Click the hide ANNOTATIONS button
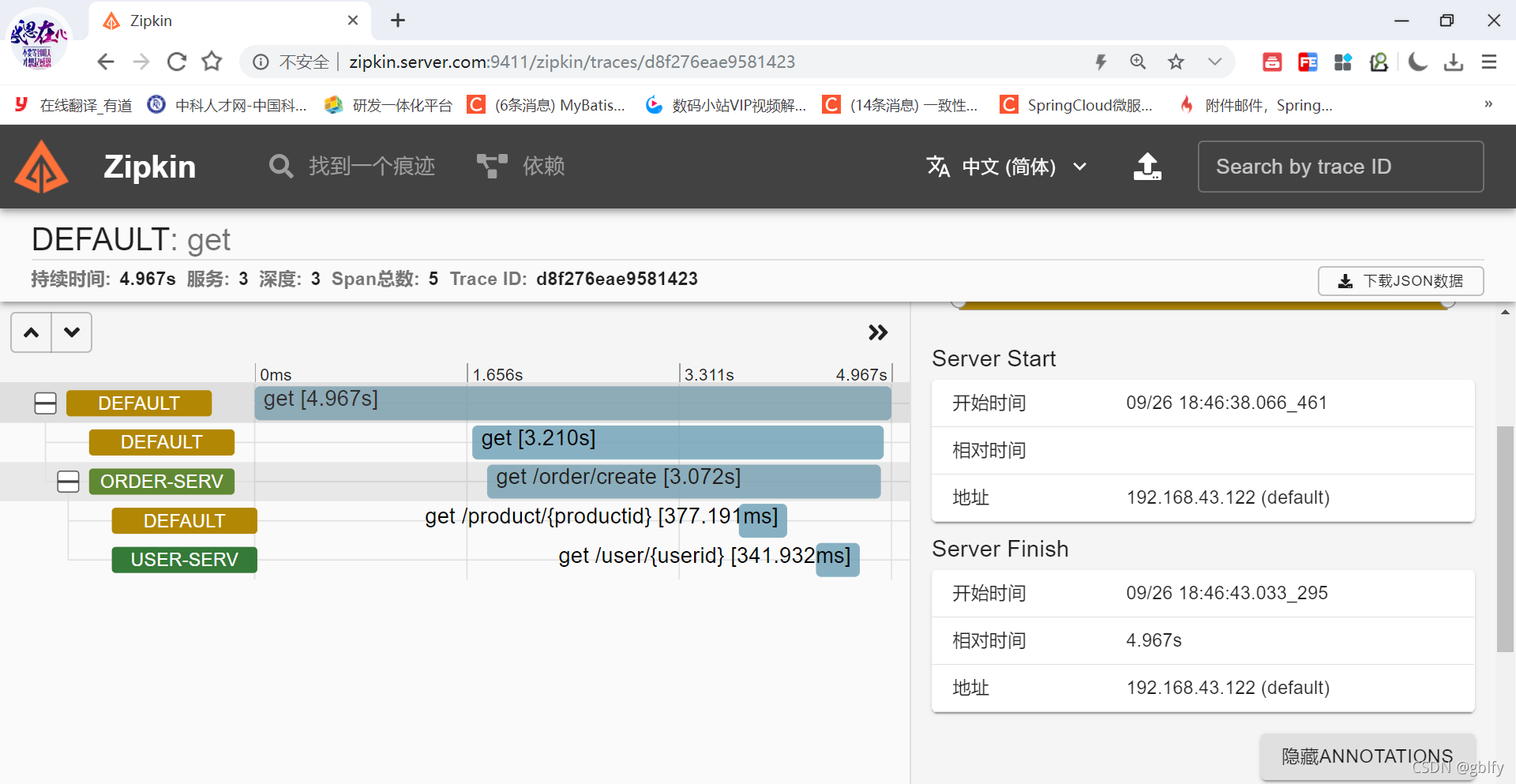 click(1367, 756)
